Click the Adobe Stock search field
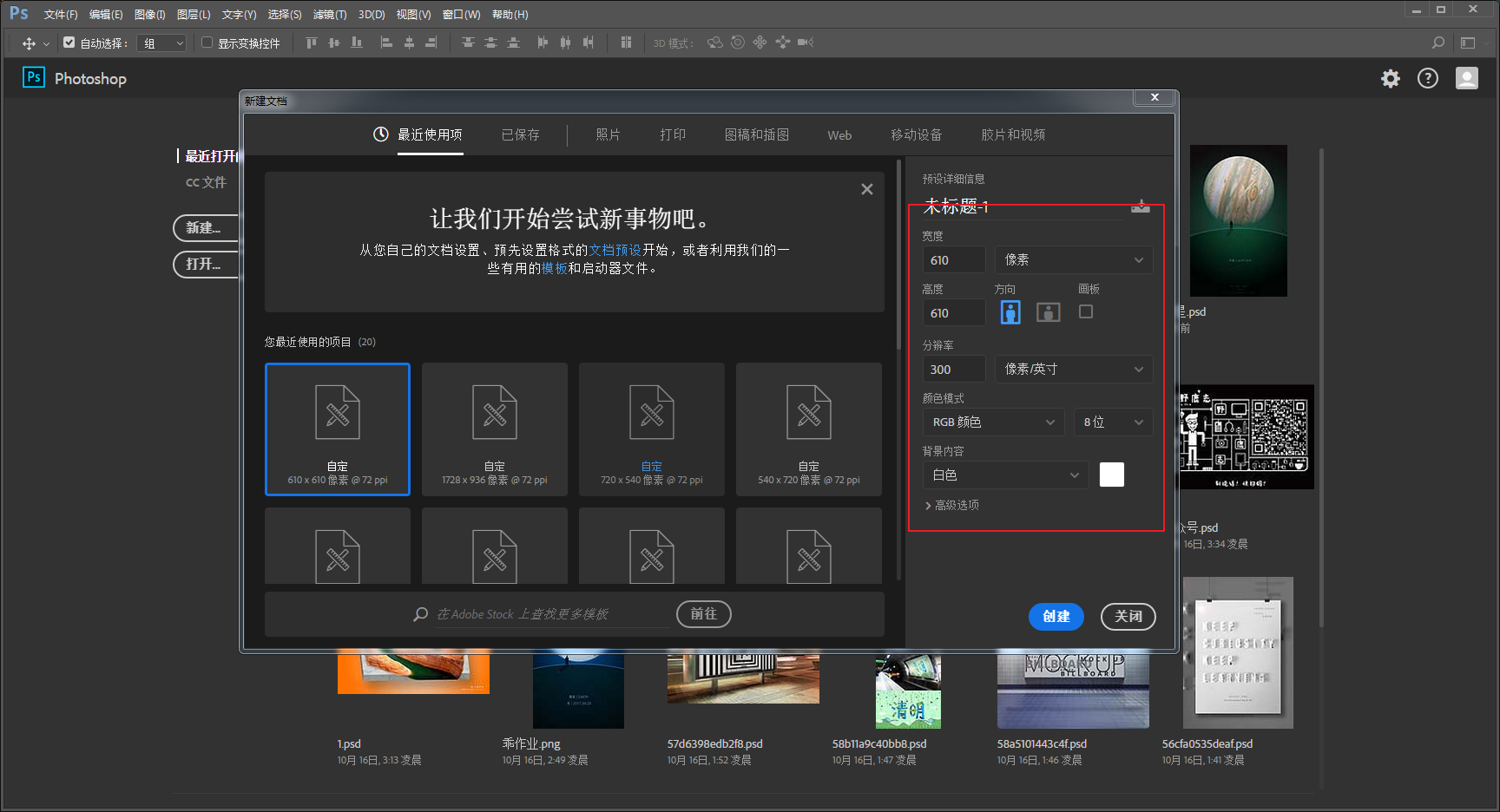 553,614
